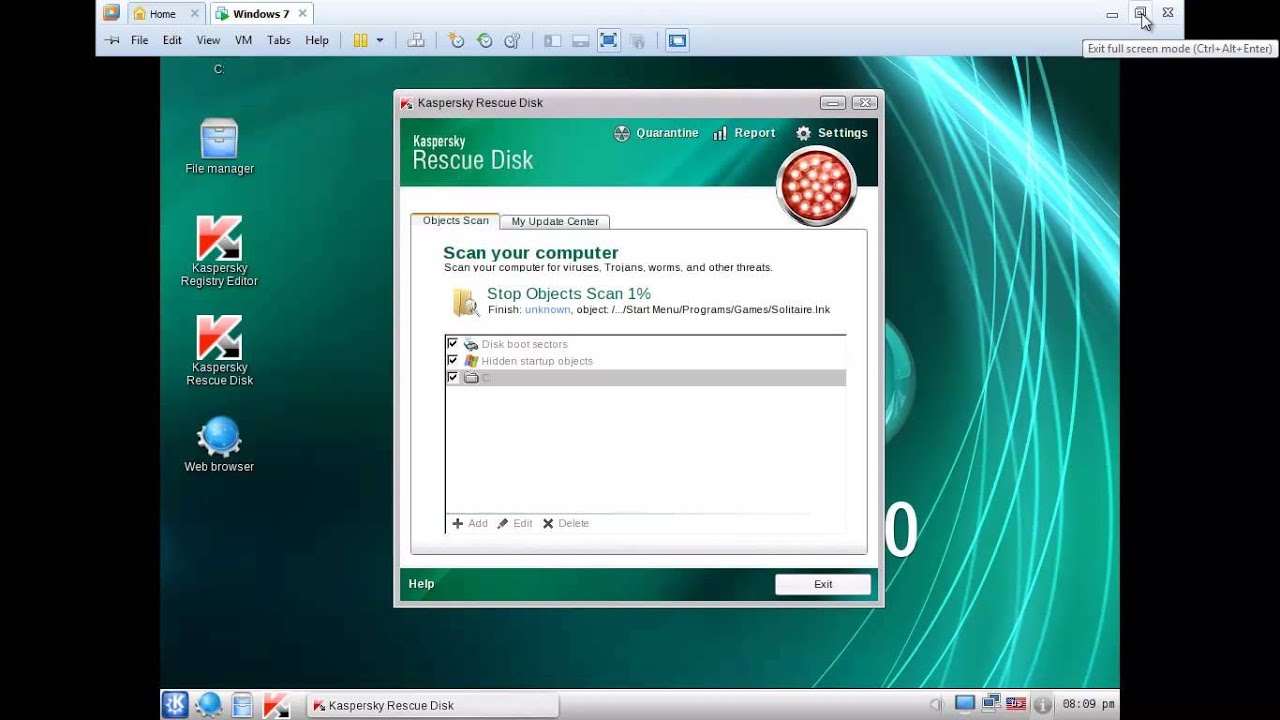Click the Exit button
This screenshot has width=1280, height=720.
pos(823,584)
